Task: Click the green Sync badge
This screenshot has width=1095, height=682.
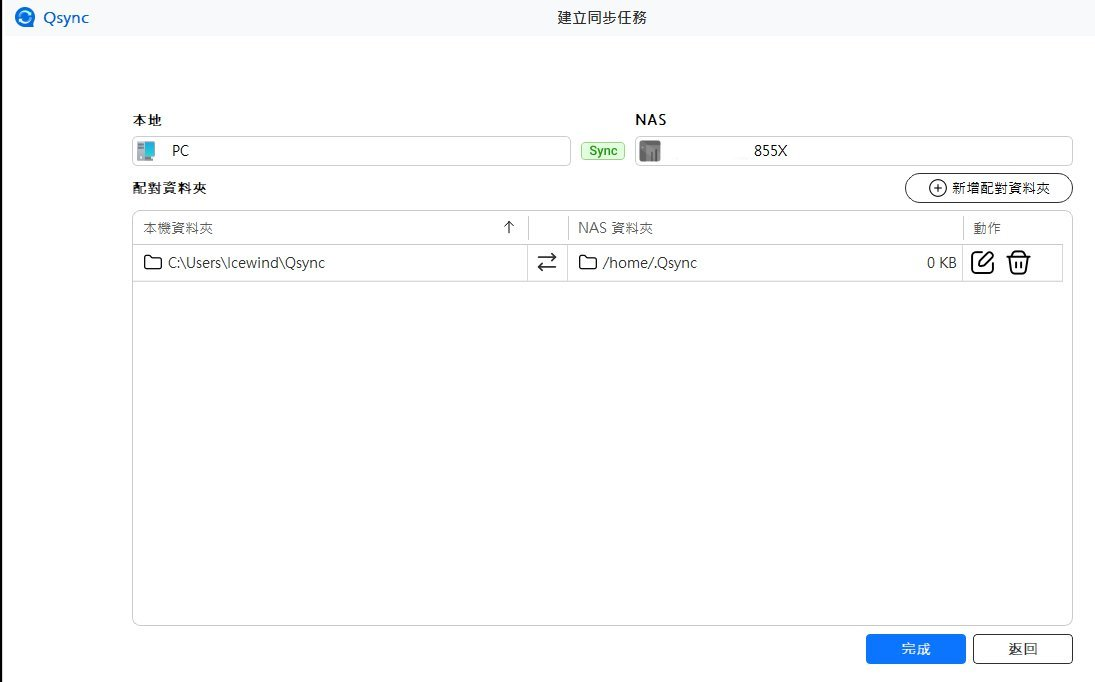Action: [x=603, y=151]
